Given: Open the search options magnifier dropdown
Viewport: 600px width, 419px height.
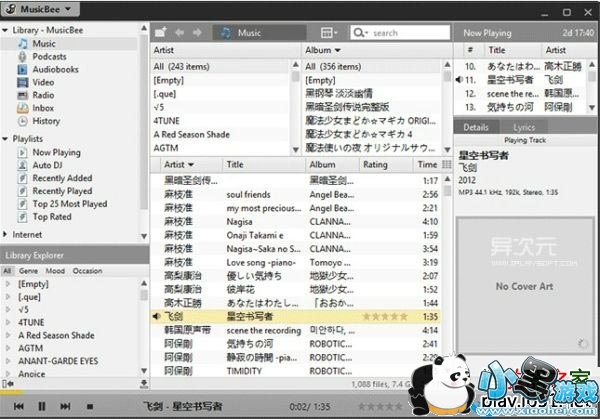Looking at the screenshot, I should [x=360, y=33].
